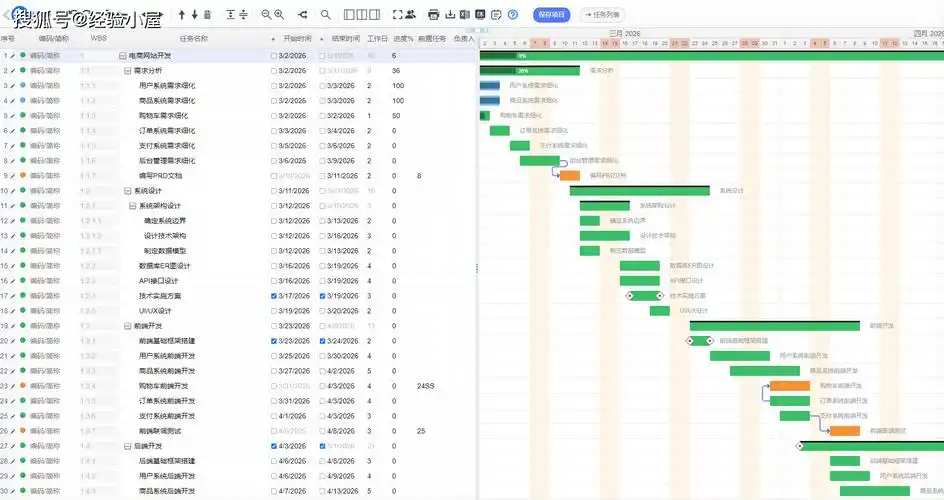This screenshot has height=500, width=944.
Task: Uncheck the end date checkbox 3/24/2026
Action: [x=322, y=341]
